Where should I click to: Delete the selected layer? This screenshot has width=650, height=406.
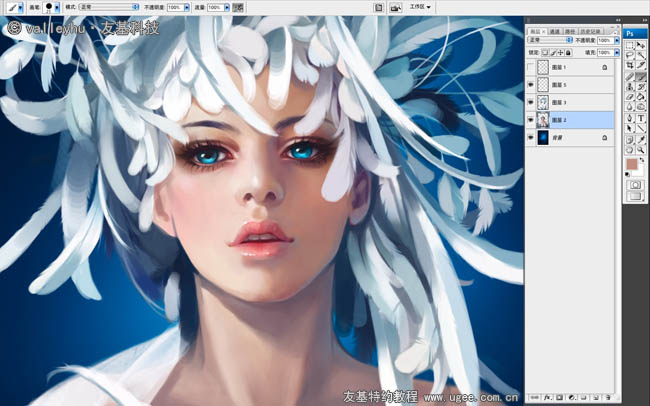coord(608,398)
